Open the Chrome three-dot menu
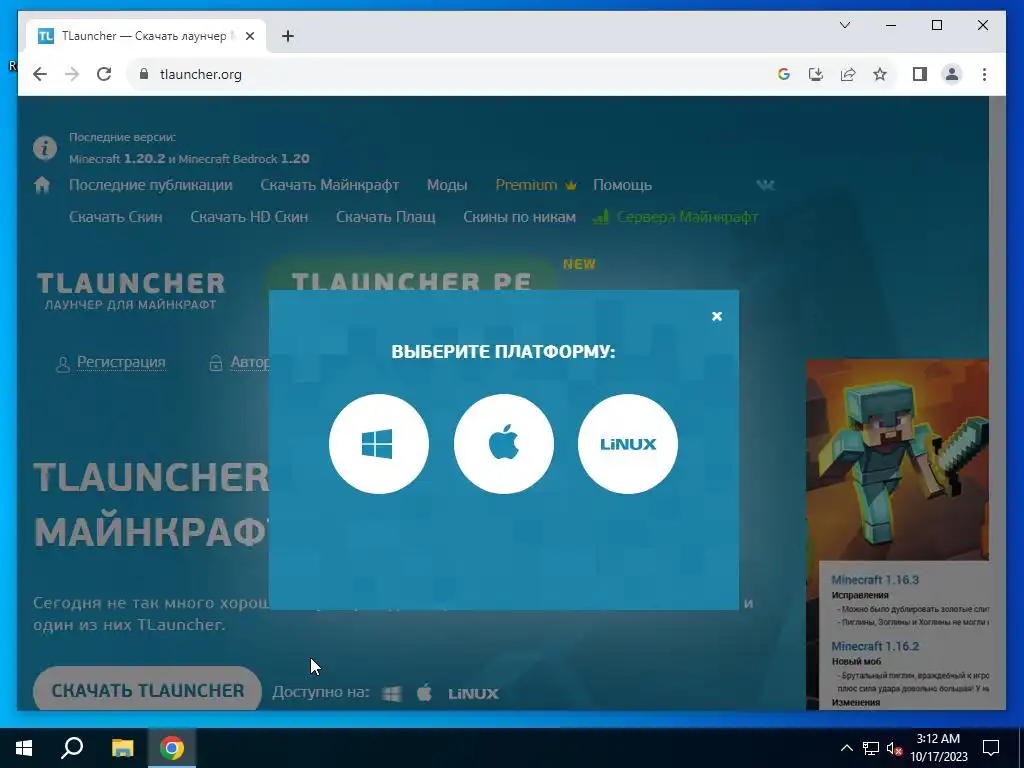Screen dimensions: 1024x768 coord(984,74)
